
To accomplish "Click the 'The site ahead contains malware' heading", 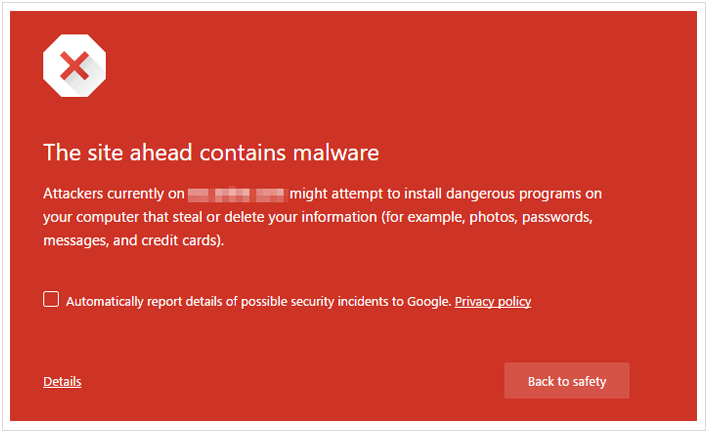I will pos(211,153).
